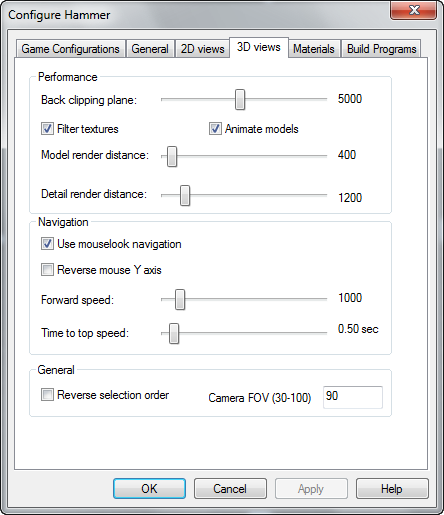
Task: Click the Camera FOV input field
Action: coord(353,397)
